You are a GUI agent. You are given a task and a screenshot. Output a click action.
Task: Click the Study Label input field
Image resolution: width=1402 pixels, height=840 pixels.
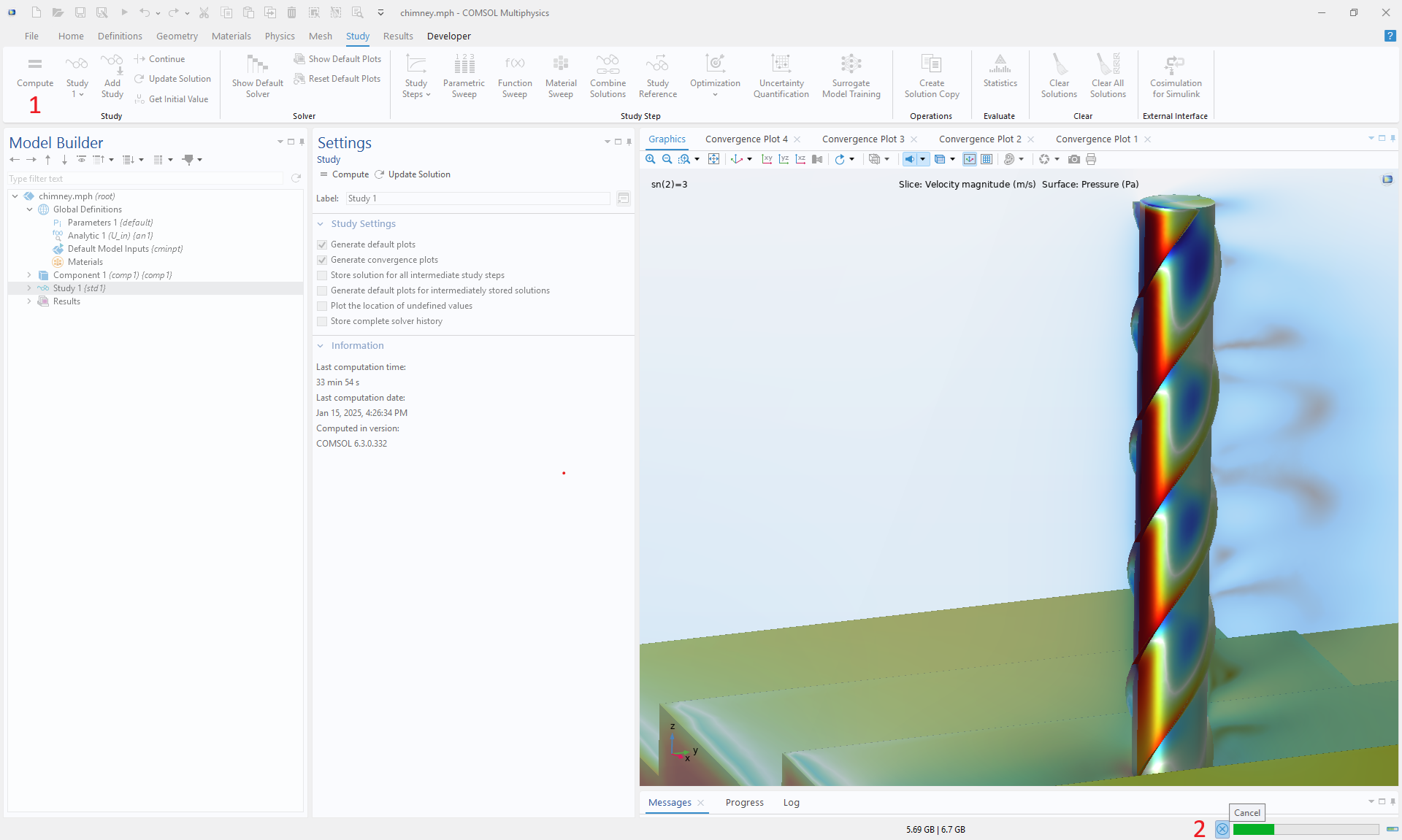tap(478, 199)
